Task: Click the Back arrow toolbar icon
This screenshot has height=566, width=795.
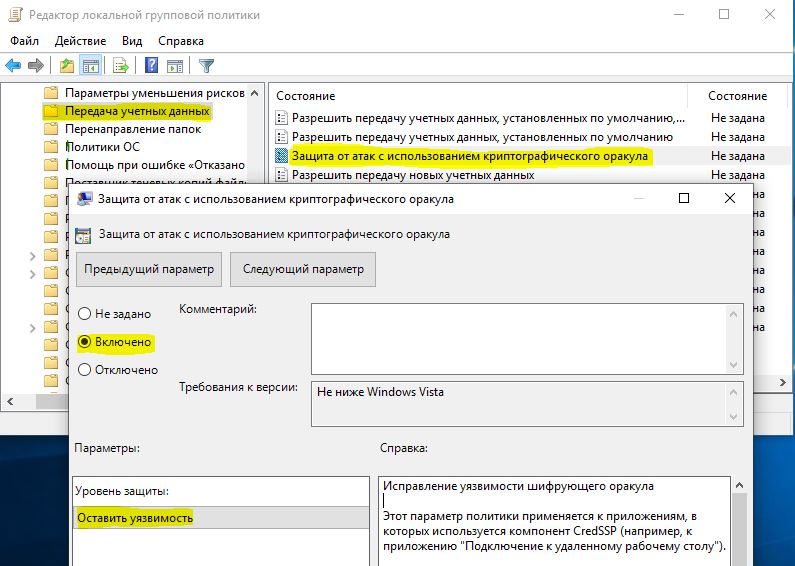Action: [x=13, y=65]
